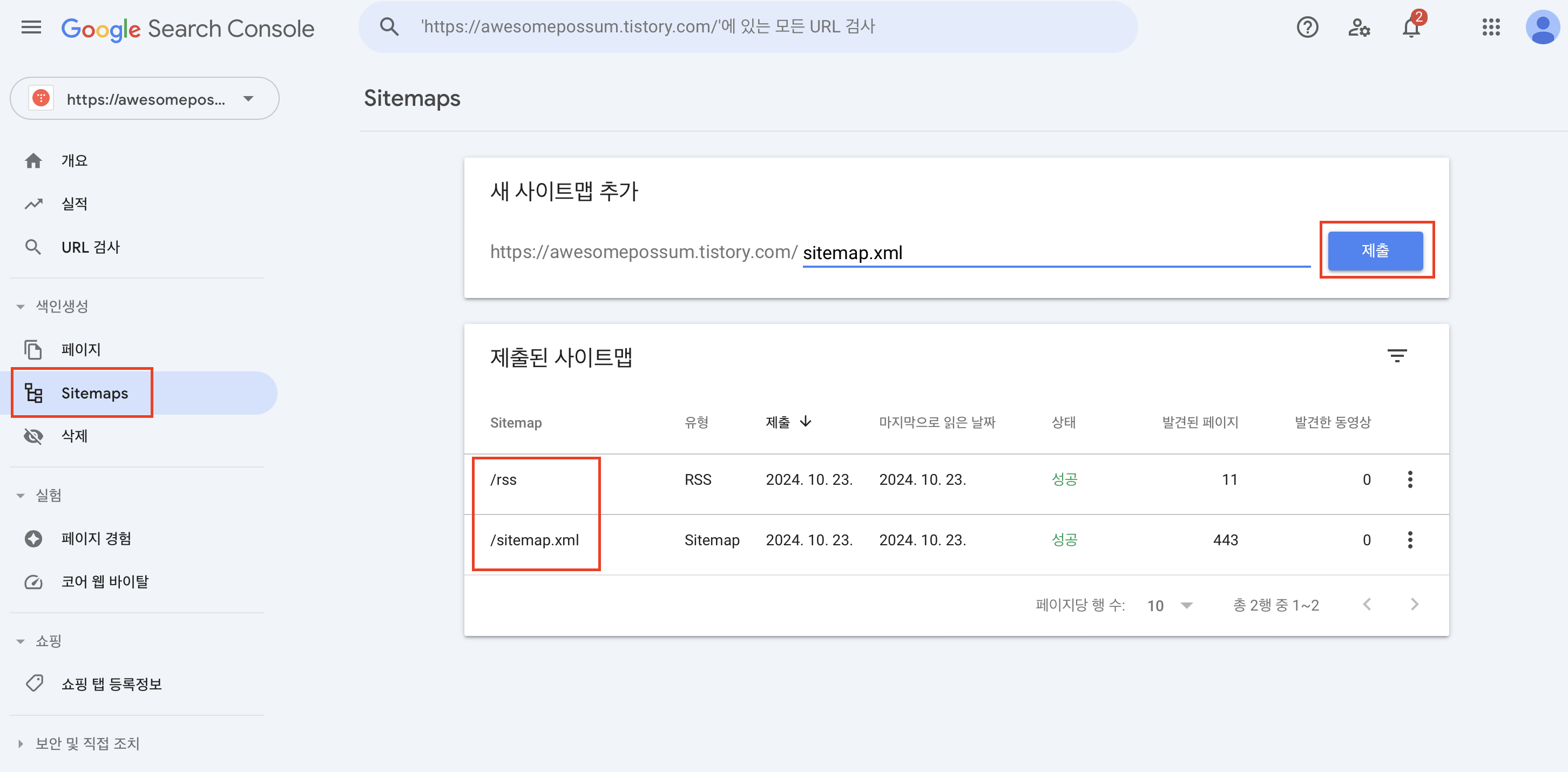Viewport: 1568px width, 772px height.
Task: Click the Sitemap type cell in /sitemap.xml row
Action: click(x=712, y=540)
